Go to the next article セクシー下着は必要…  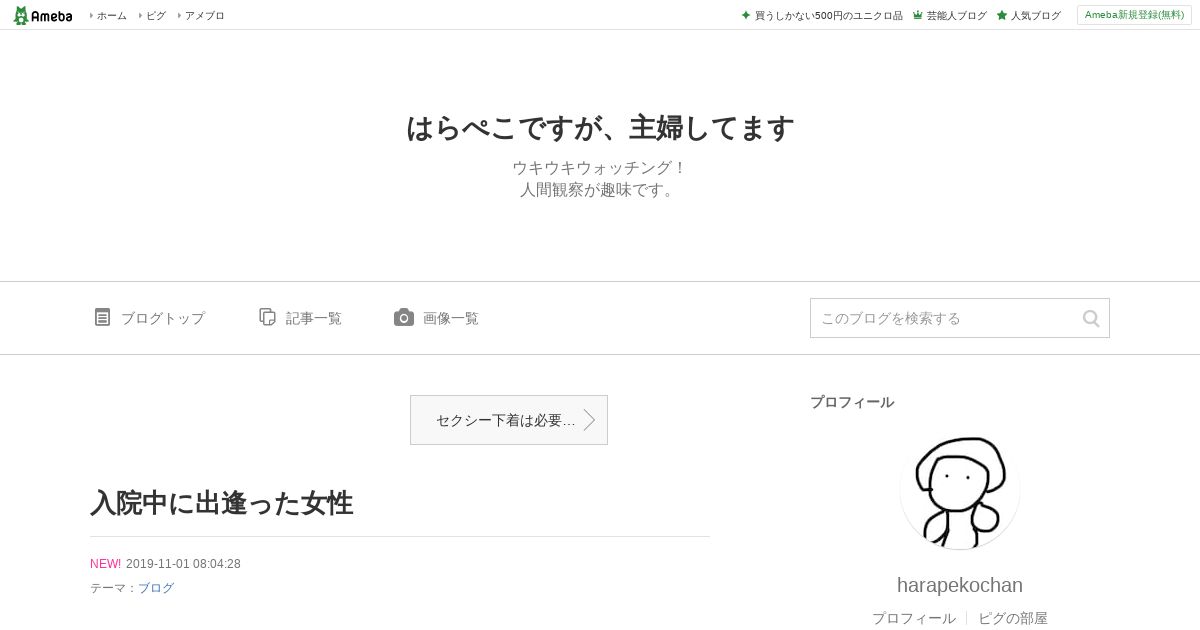click(509, 420)
